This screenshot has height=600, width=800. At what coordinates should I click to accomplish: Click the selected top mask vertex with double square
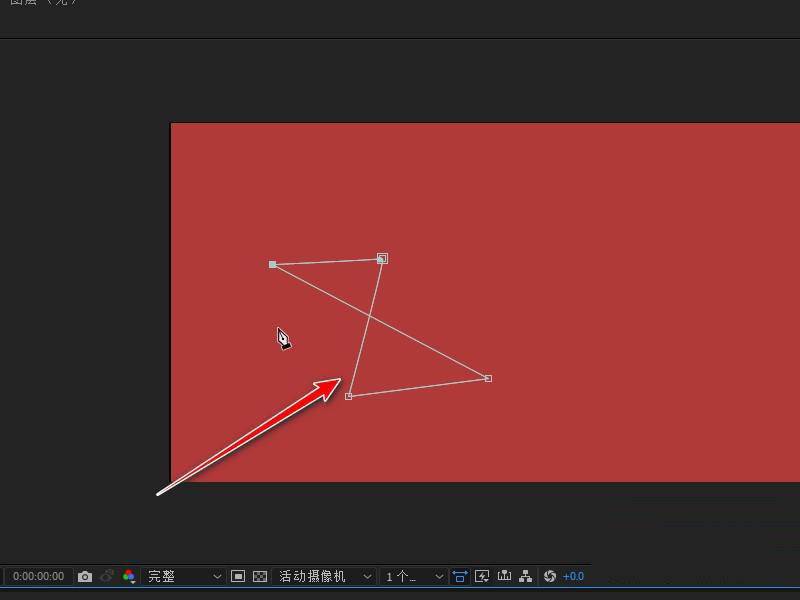click(x=382, y=259)
